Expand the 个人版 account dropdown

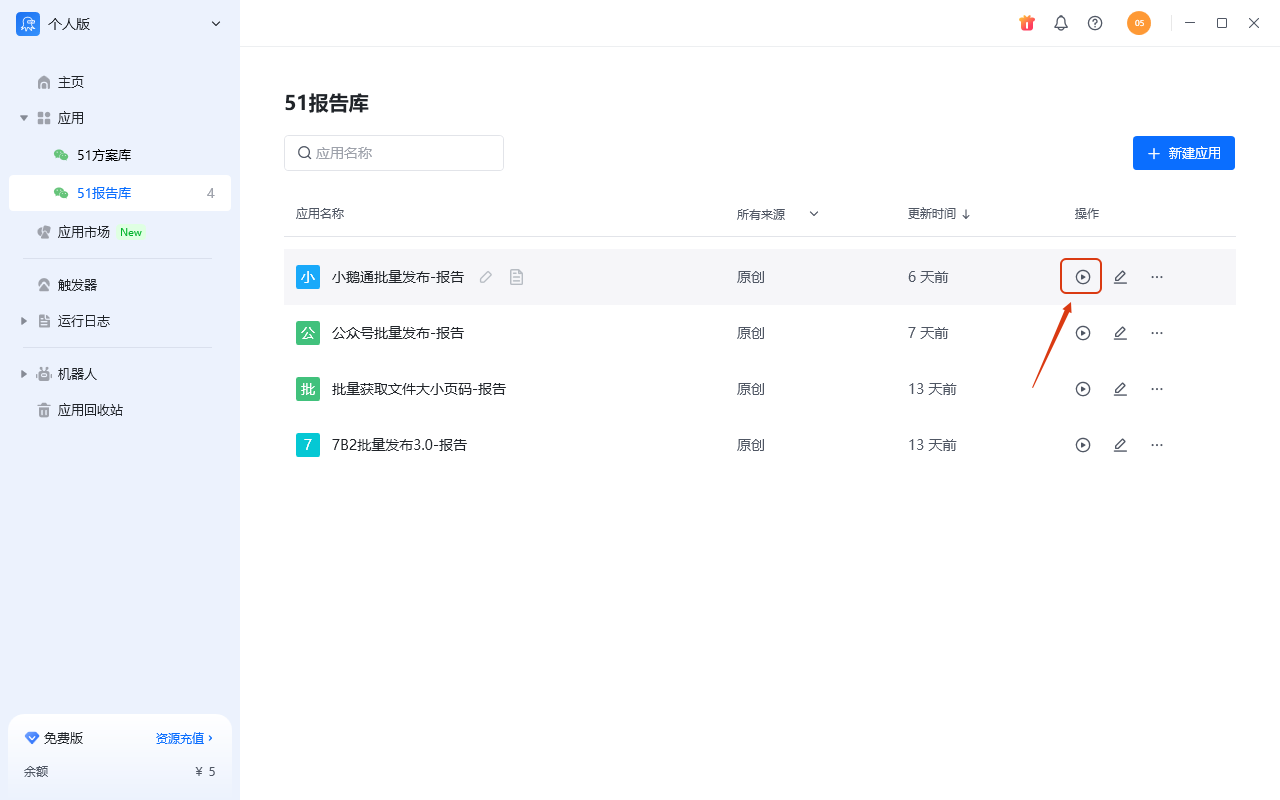pos(215,23)
